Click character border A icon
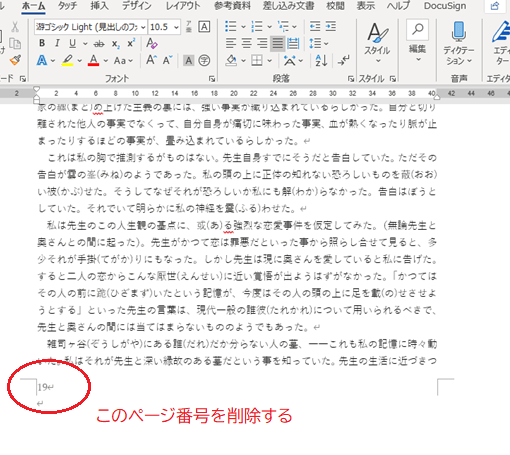Screen dimensions: 510x455 [204, 27]
